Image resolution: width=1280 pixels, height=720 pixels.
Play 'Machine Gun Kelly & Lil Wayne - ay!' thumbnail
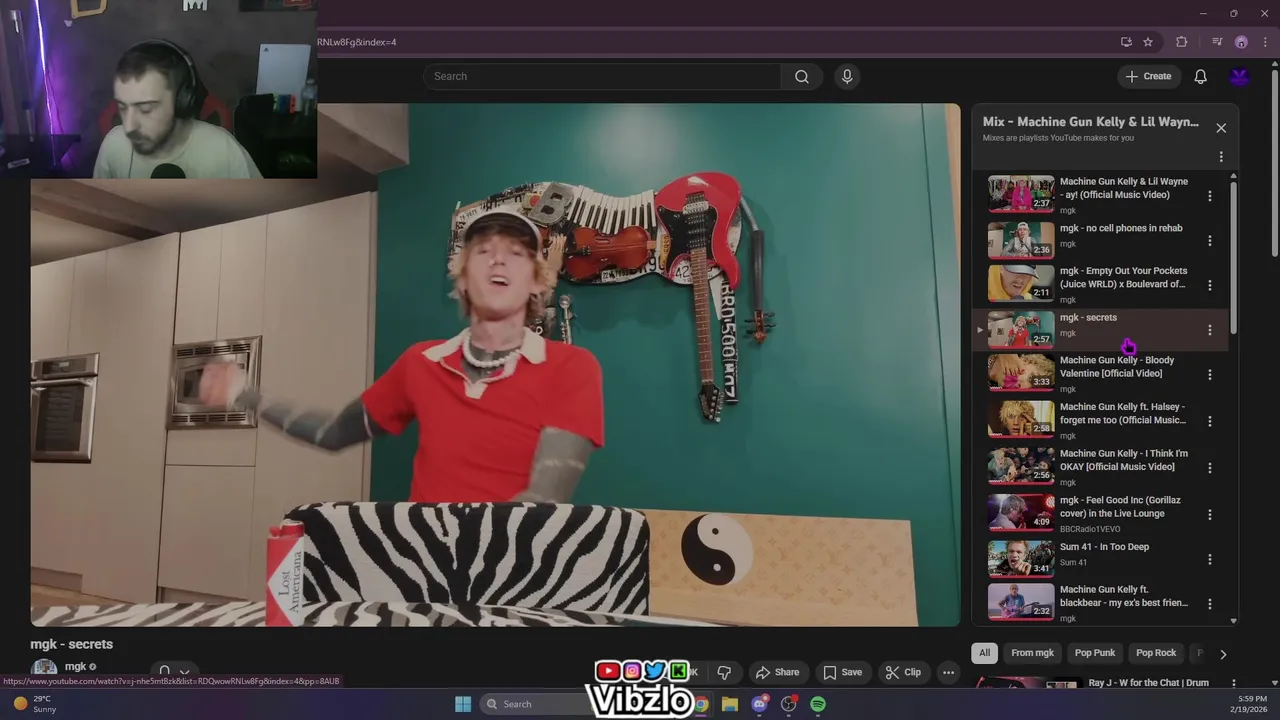1021,194
